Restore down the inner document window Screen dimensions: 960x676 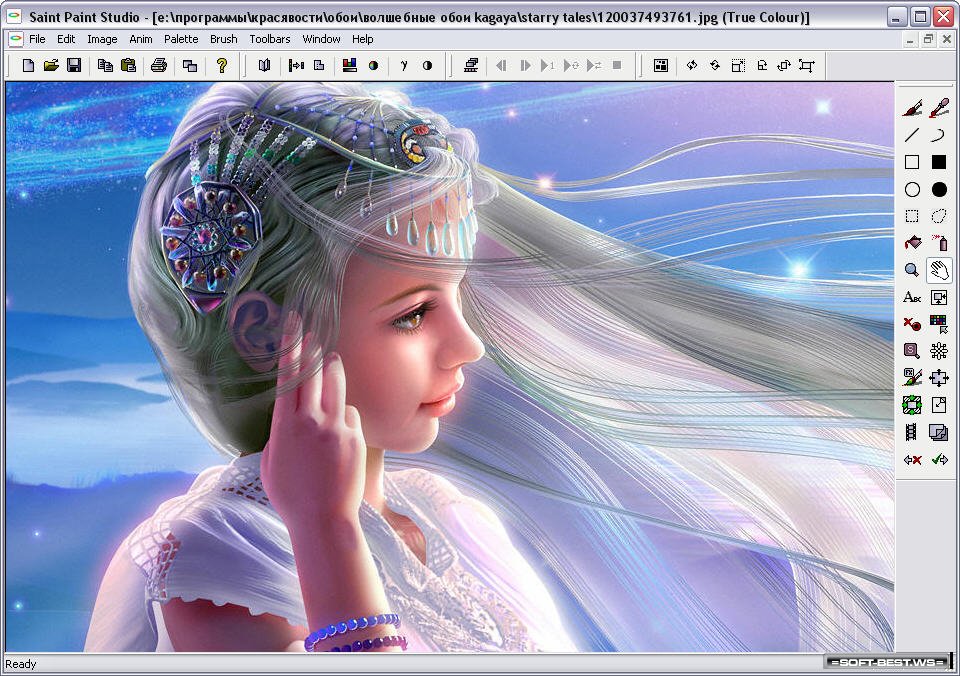[928, 39]
